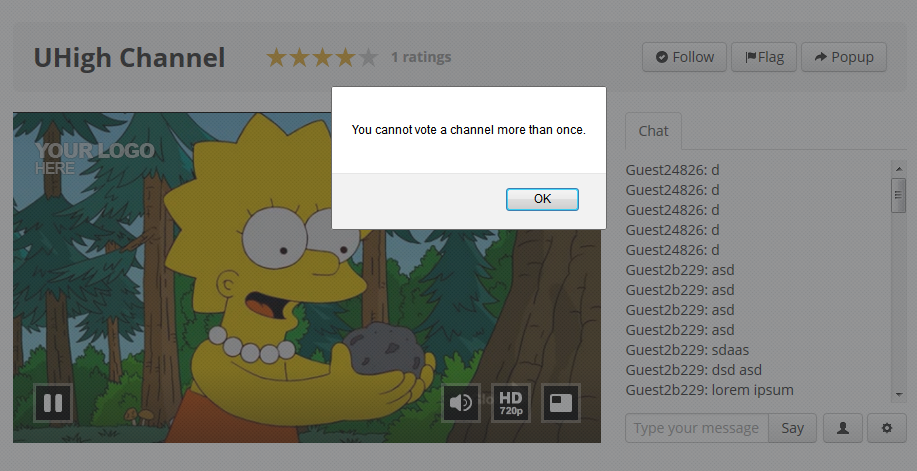
Task: Toggle the video display mode icon
Action: 561,403
